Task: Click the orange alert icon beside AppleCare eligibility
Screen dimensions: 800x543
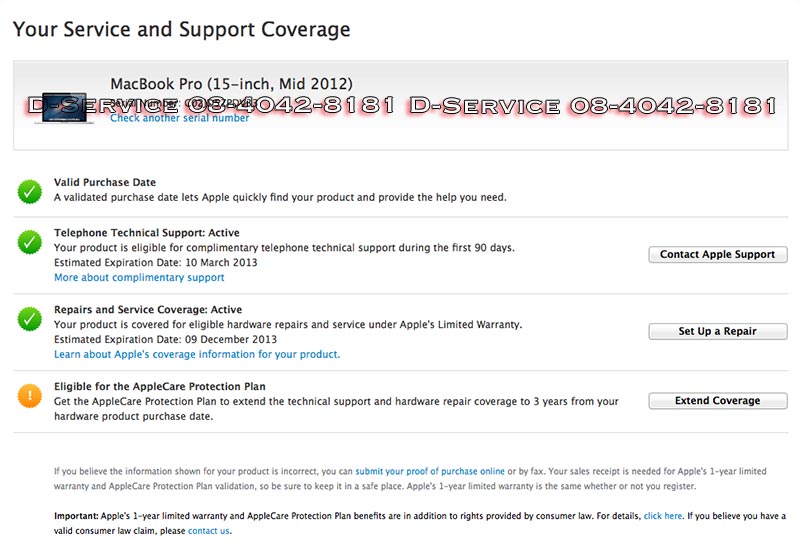Action: [x=29, y=395]
